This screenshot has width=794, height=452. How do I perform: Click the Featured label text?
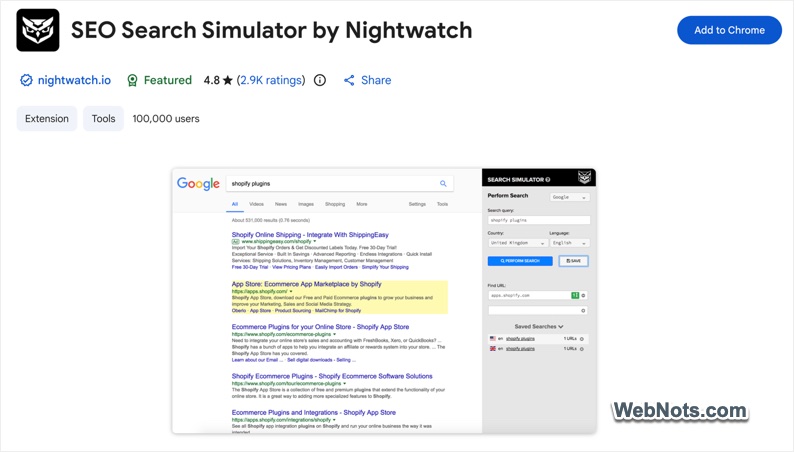[x=168, y=80]
